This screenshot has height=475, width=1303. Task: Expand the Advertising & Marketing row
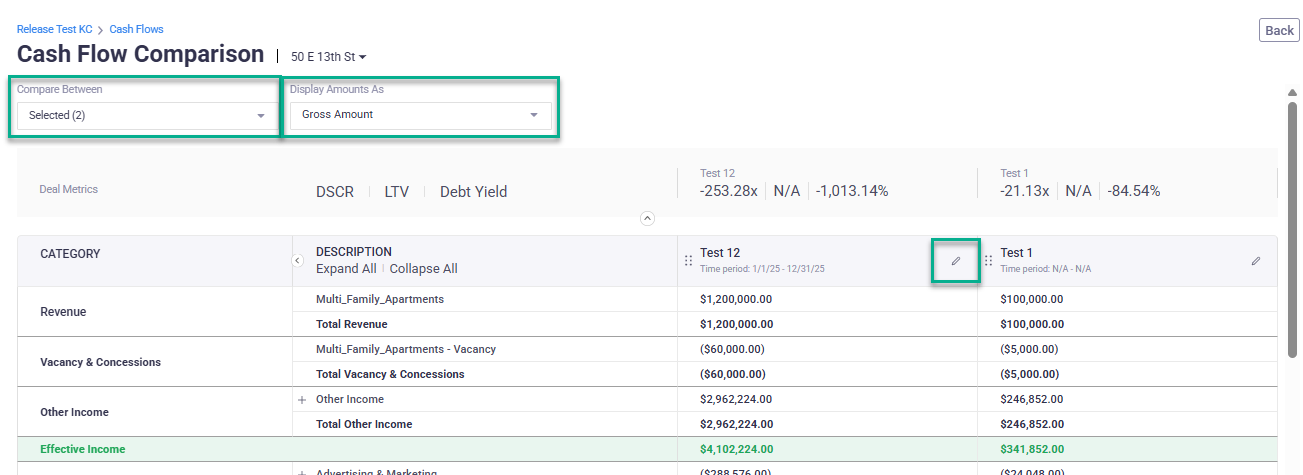[x=301, y=472]
